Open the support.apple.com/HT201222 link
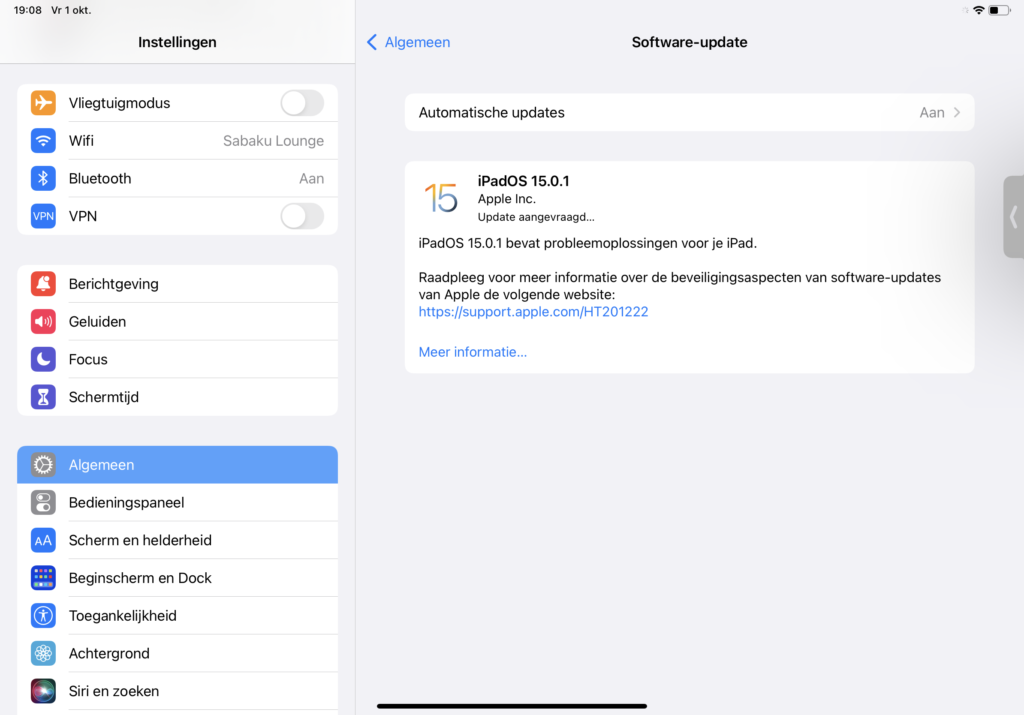The height and width of the screenshot is (715, 1024). tap(533, 312)
